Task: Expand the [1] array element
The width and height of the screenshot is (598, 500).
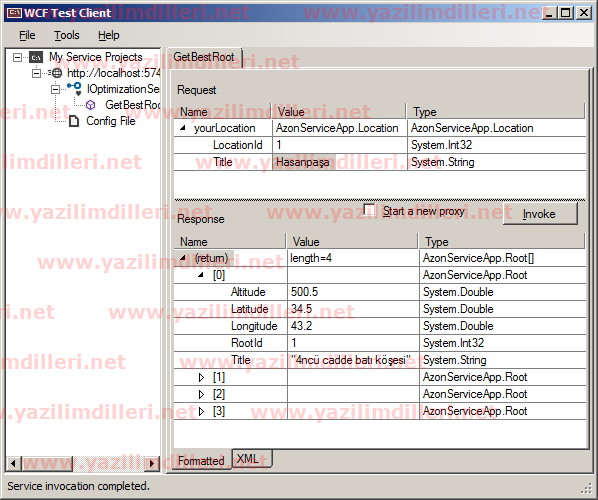Action: (x=201, y=378)
